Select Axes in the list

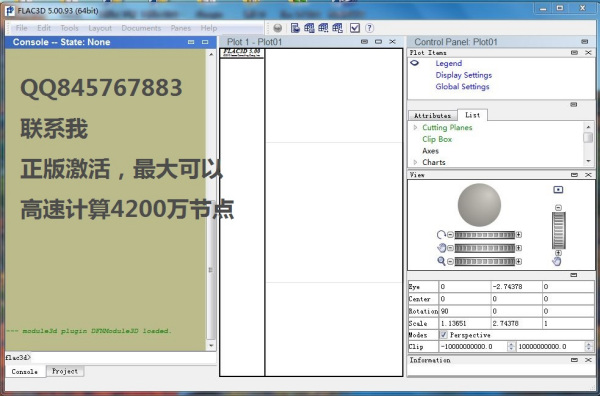430,151
